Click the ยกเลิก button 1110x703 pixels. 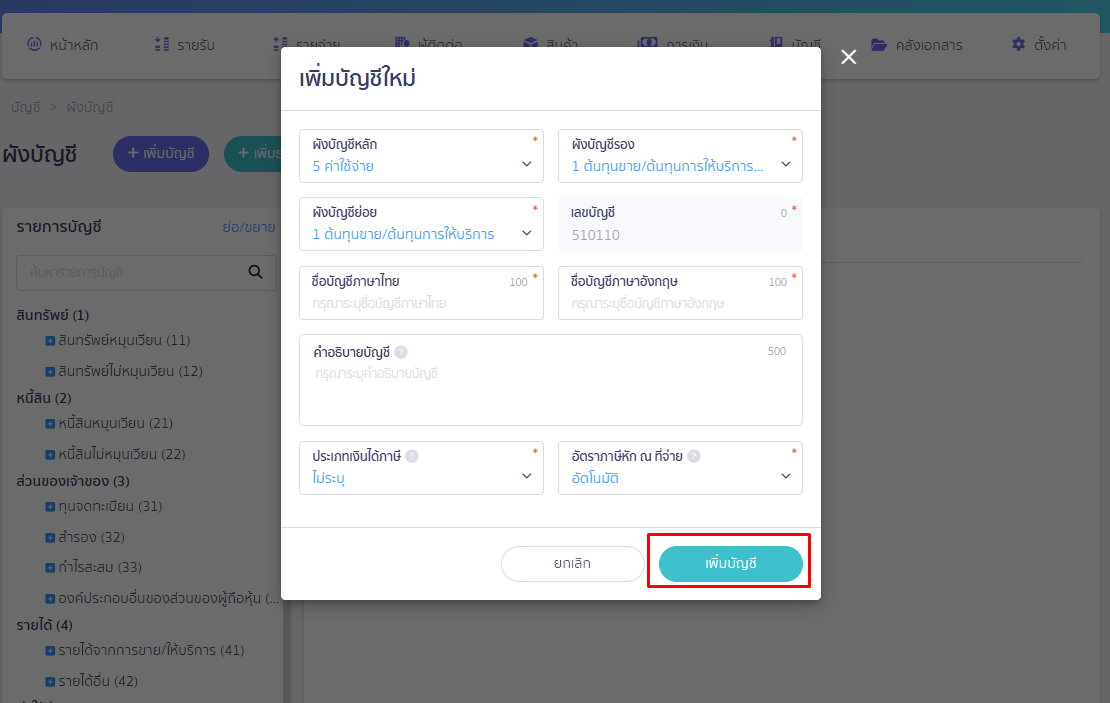tap(572, 564)
